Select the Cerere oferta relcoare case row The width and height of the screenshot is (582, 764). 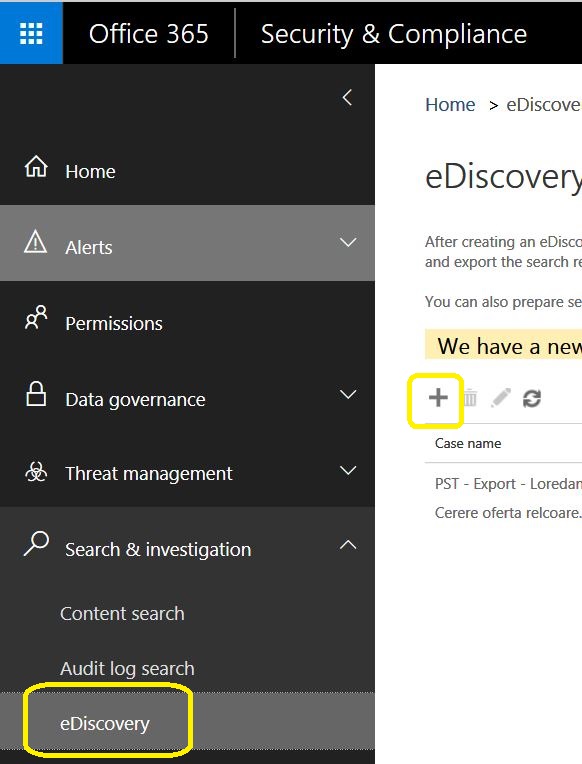pos(508,513)
